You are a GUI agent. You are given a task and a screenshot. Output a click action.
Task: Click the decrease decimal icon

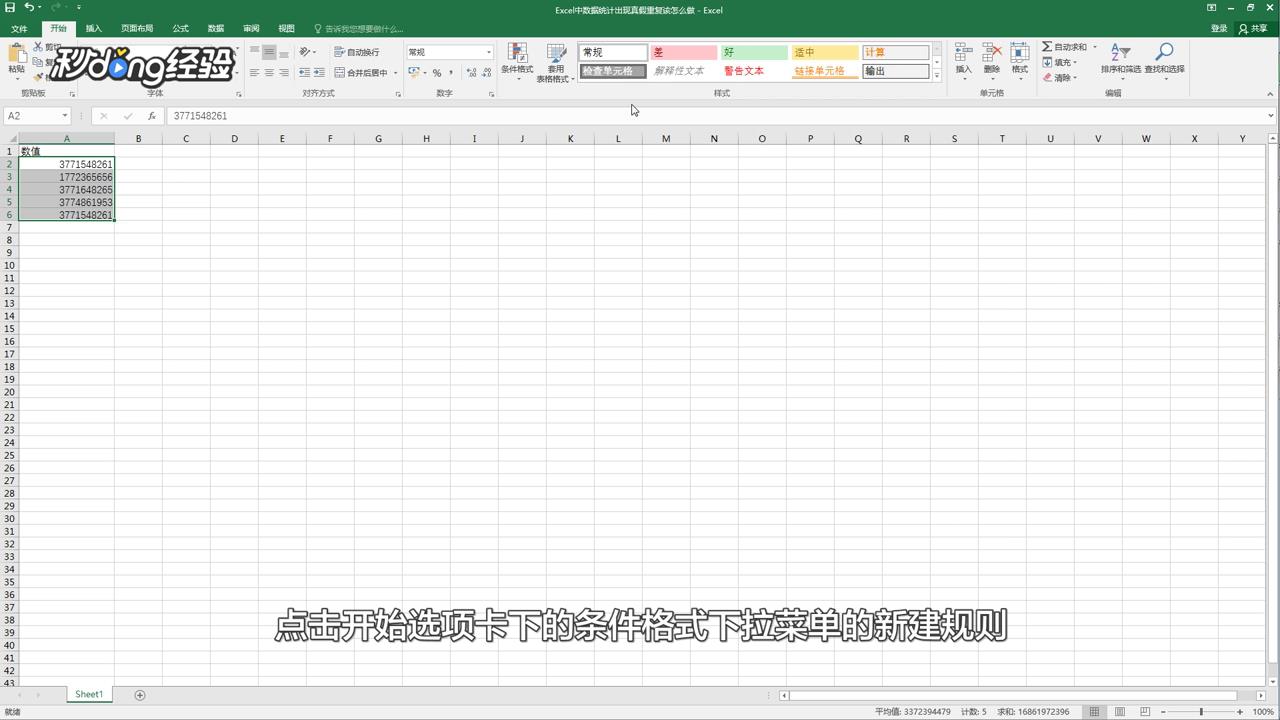point(486,73)
